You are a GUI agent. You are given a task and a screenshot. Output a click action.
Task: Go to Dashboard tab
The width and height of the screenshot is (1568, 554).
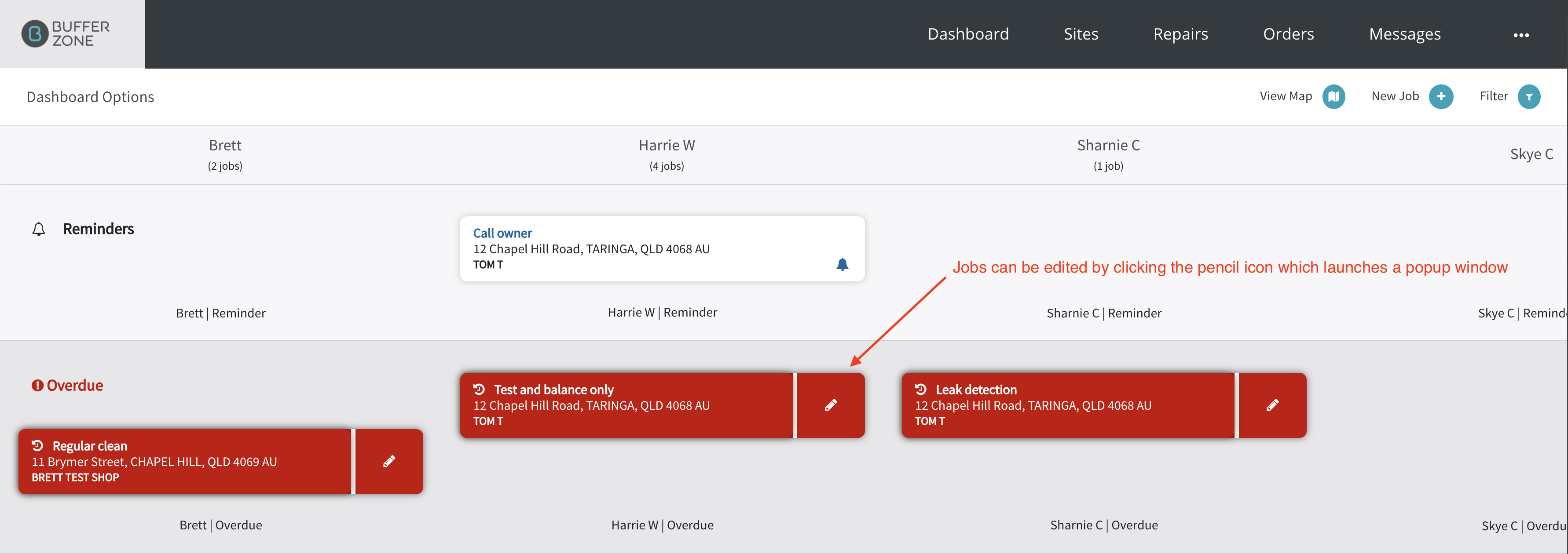click(968, 34)
